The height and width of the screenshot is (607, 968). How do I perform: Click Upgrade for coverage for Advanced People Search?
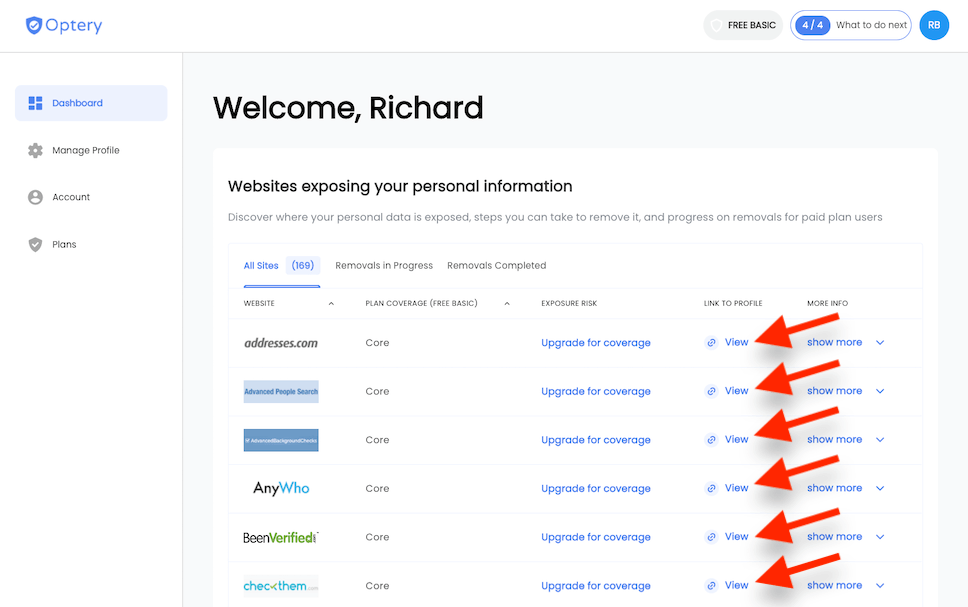point(596,391)
